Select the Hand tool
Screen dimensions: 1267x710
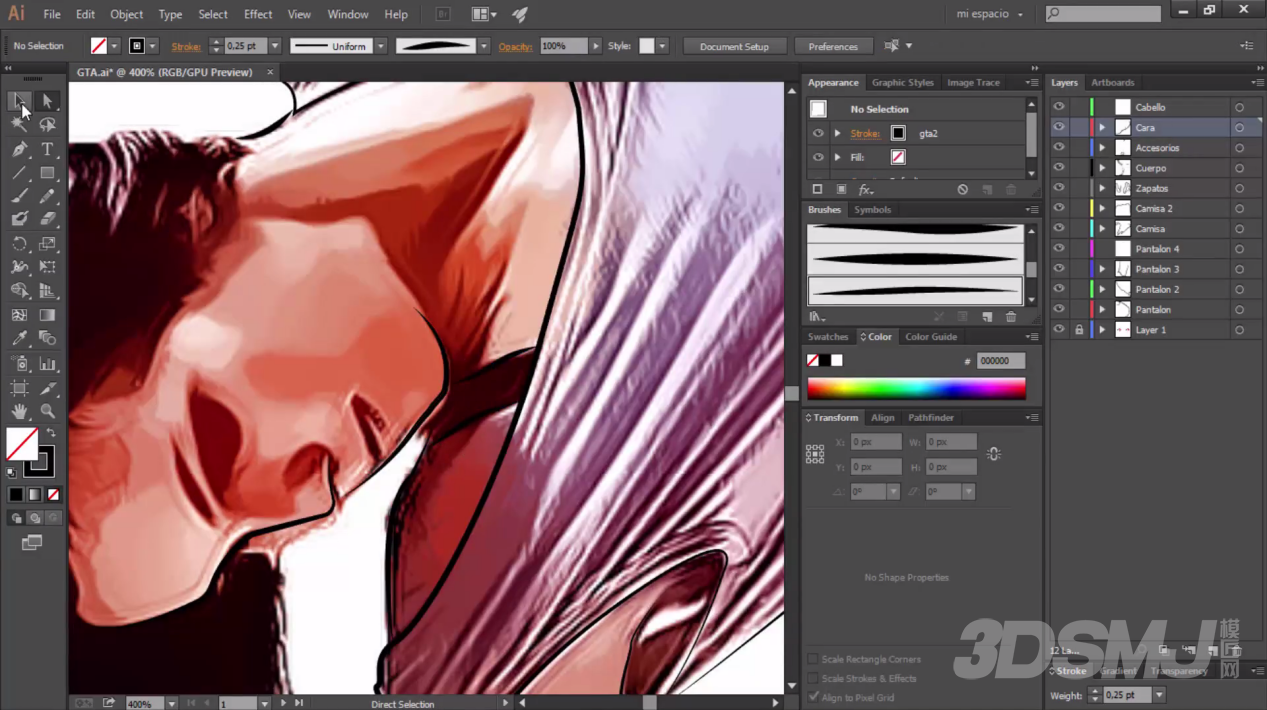coord(19,411)
